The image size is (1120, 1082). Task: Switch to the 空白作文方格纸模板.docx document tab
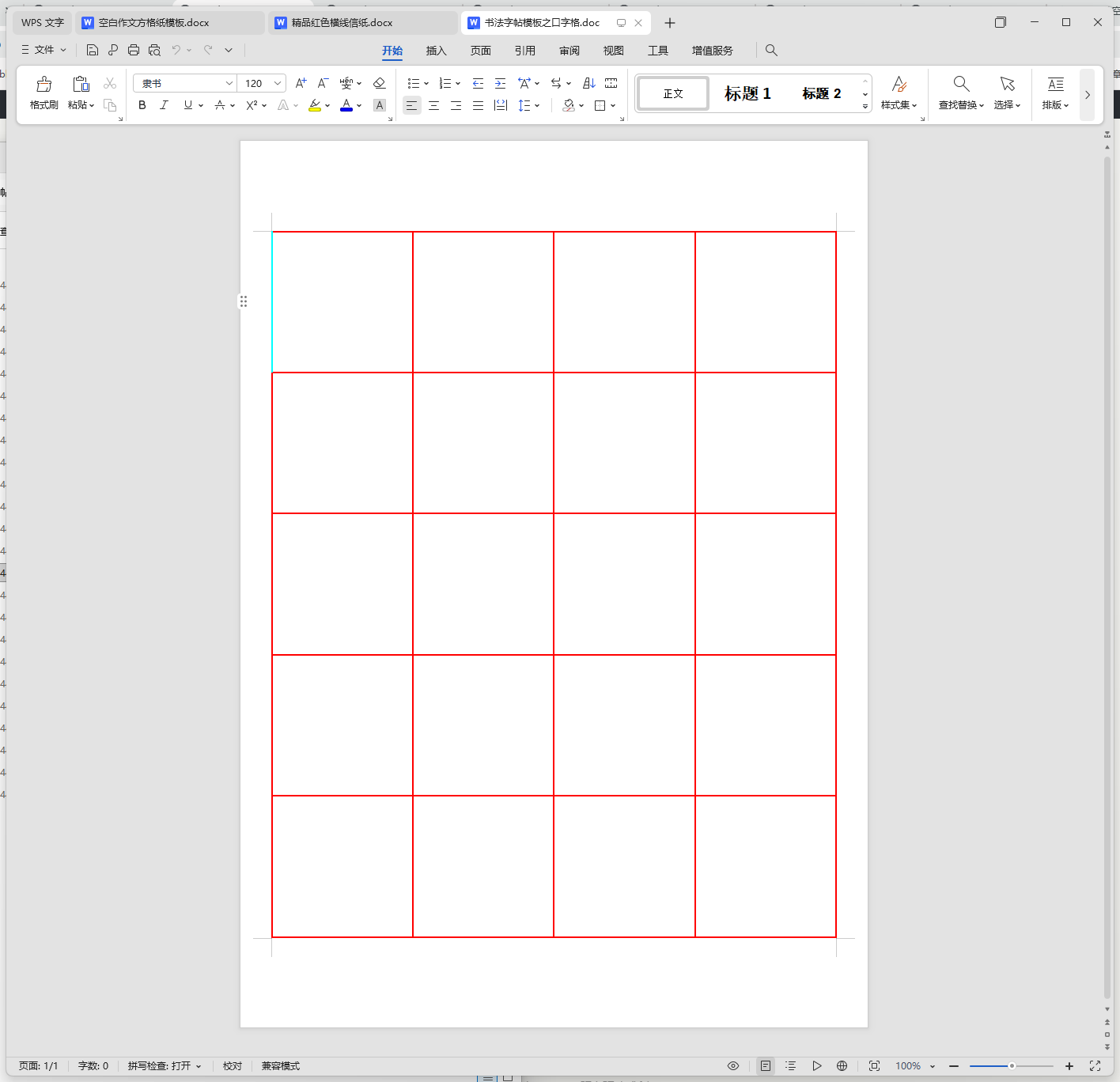click(153, 23)
